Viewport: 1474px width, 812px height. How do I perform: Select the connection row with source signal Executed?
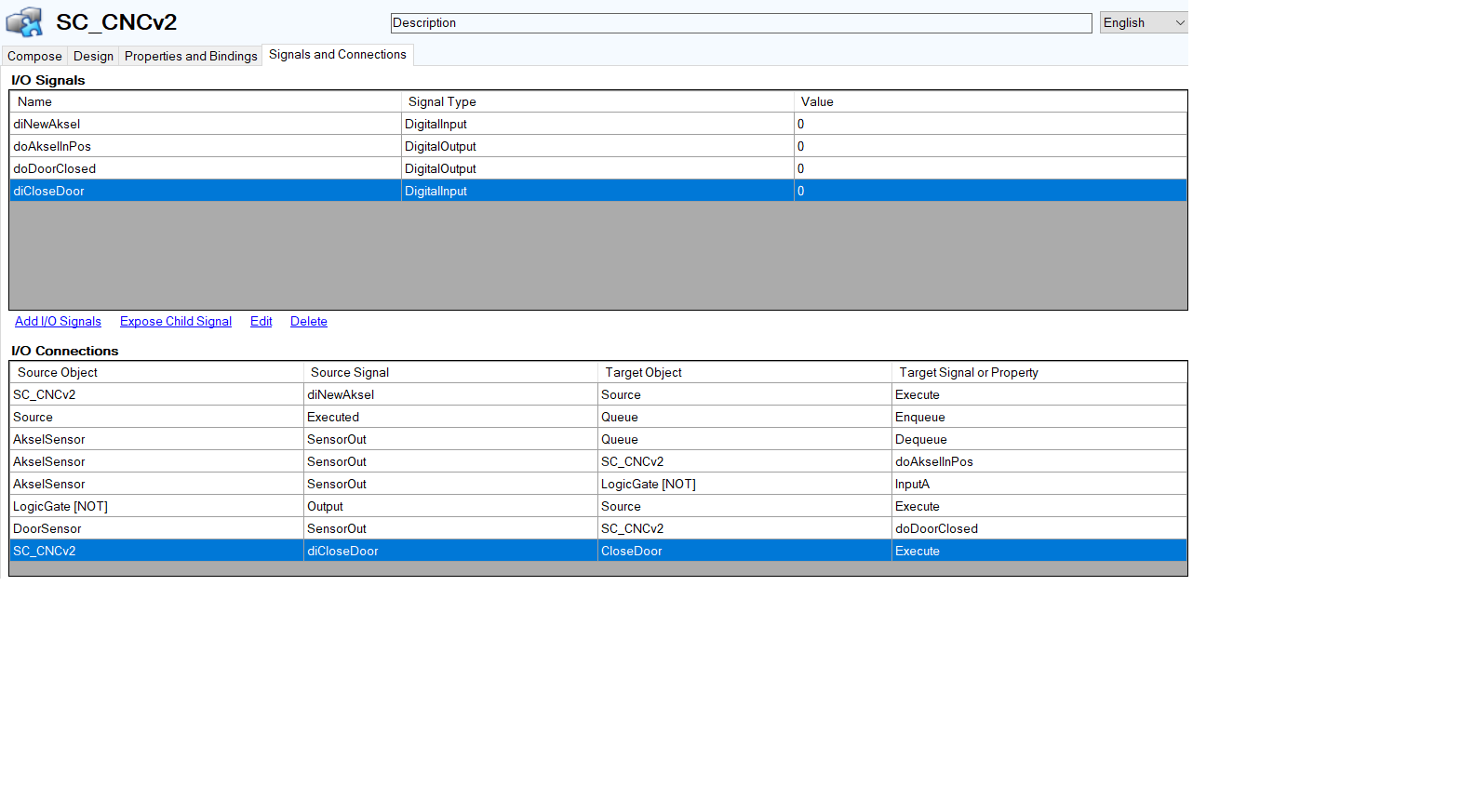(598, 417)
